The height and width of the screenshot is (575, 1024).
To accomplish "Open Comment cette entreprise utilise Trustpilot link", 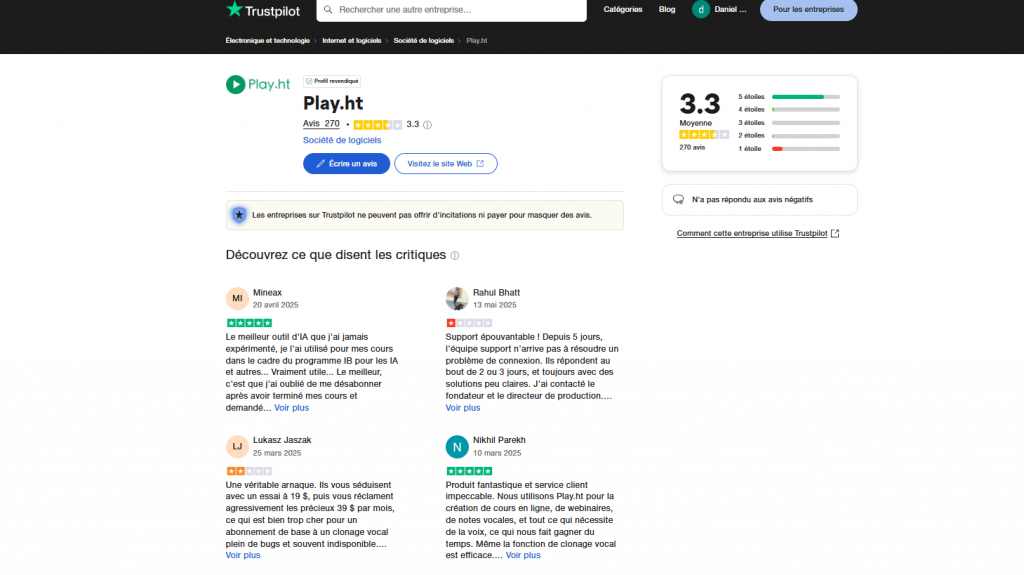I will click(x=758, y=233).
